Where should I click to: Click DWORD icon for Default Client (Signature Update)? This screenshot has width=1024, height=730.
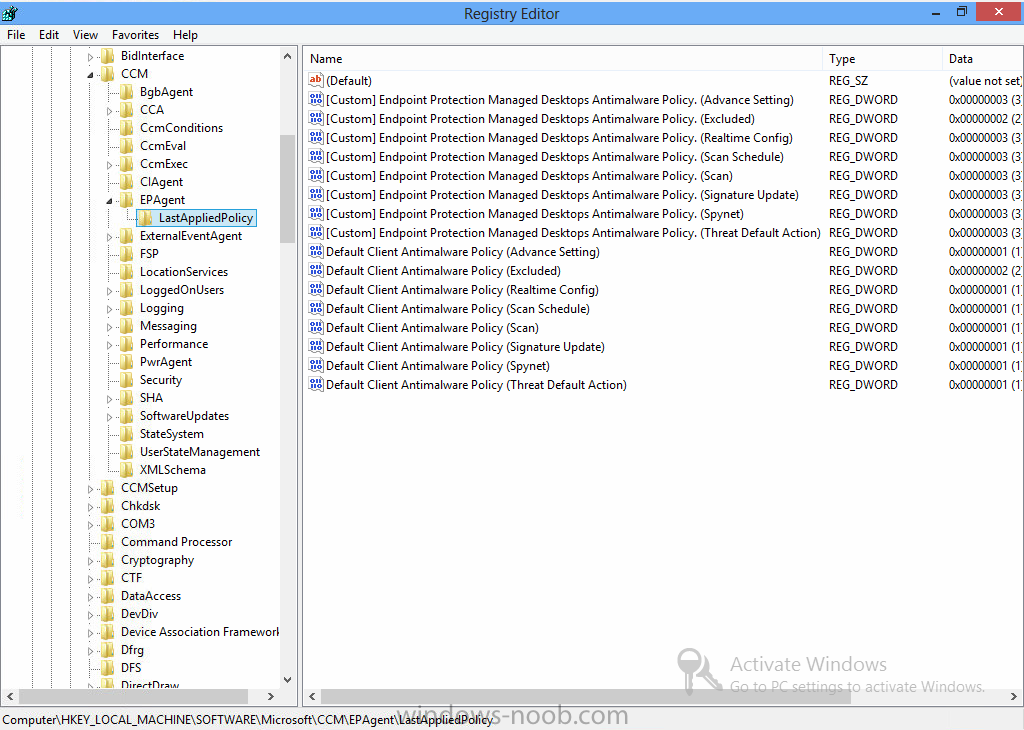click(316, 346)
